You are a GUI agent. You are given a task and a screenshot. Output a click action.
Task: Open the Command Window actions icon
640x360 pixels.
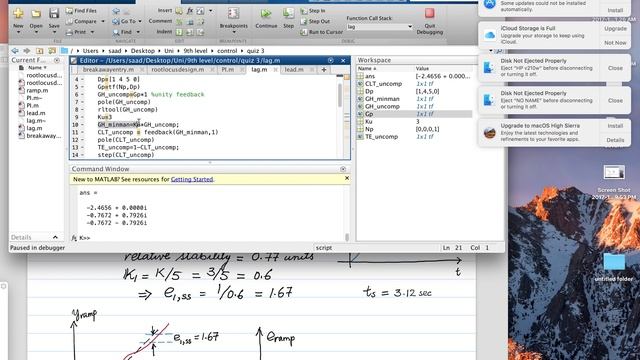pos(343,169)
